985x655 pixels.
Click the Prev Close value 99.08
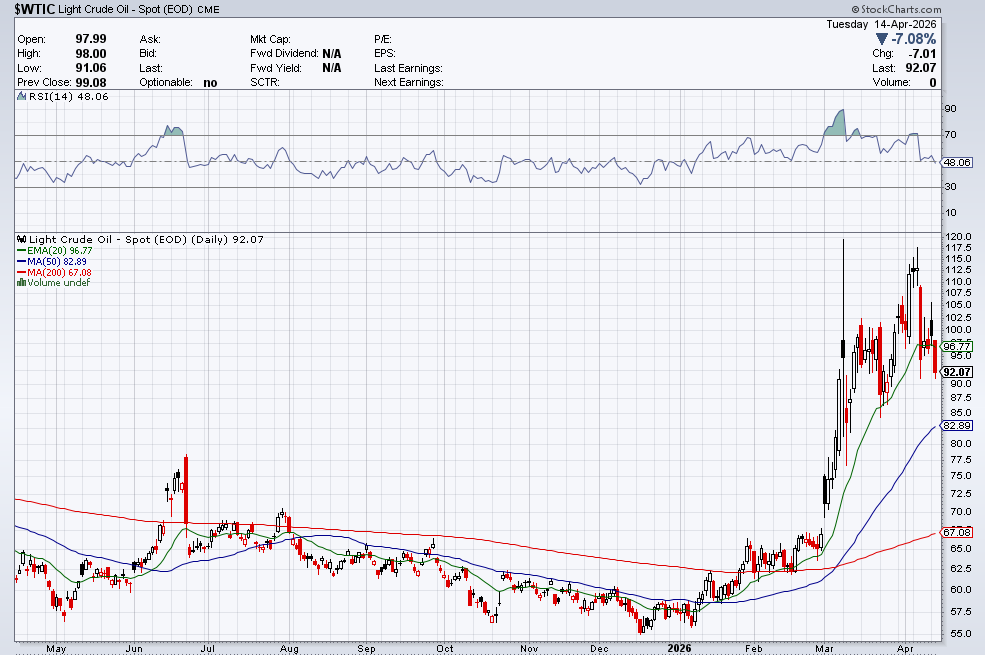coord(91,82)
